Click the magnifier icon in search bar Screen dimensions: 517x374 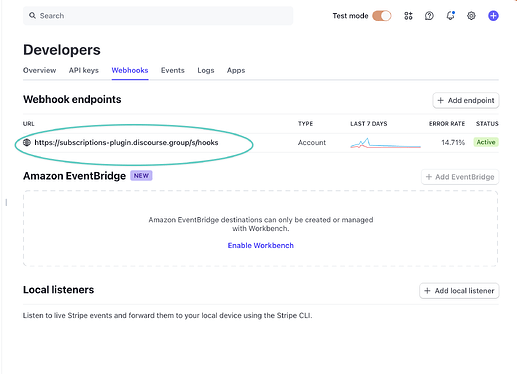point(32,16)
